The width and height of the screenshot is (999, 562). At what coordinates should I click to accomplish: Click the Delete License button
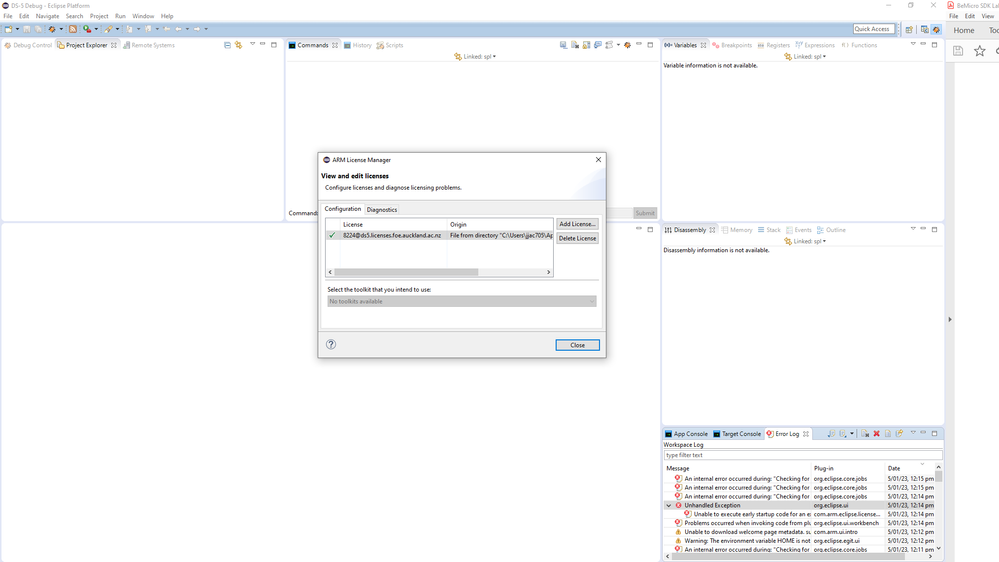(577, 238)
